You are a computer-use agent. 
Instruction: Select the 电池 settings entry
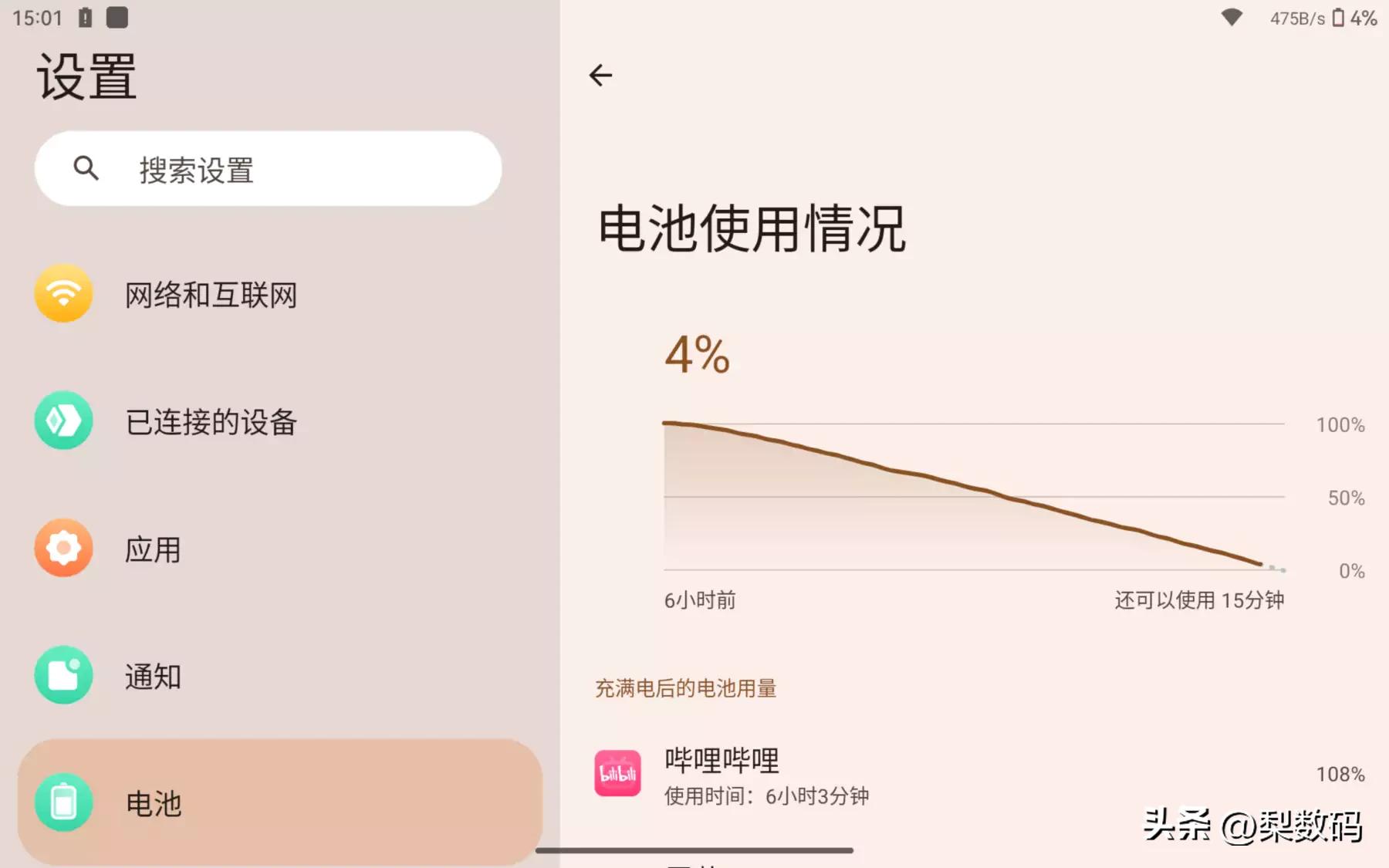tap(154, 804)
